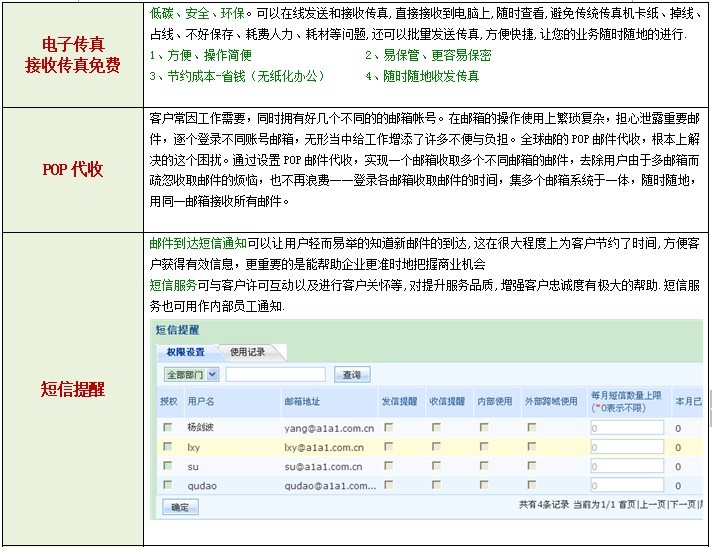Screen dimensions: 712x547
Task: Click monthly SMS limit field for qudao
Action: pos(627,485)
